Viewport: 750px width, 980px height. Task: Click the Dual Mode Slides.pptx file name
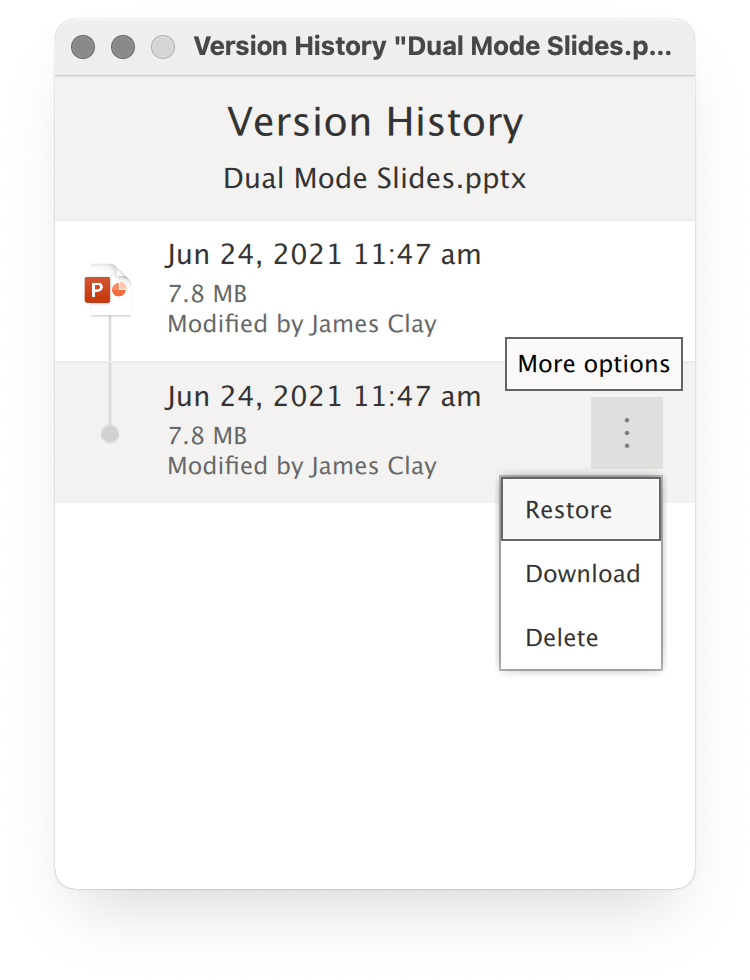pyautogui.click(x=375, y=178)
